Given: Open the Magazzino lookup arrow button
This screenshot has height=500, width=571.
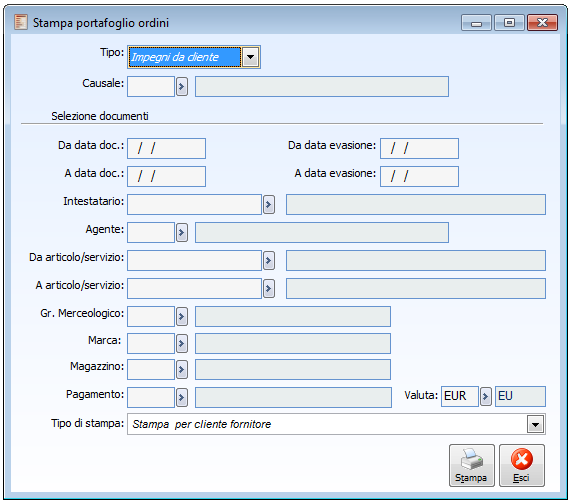Looking at the screenshot, I should pyautogui.click(x=182, y=370).
